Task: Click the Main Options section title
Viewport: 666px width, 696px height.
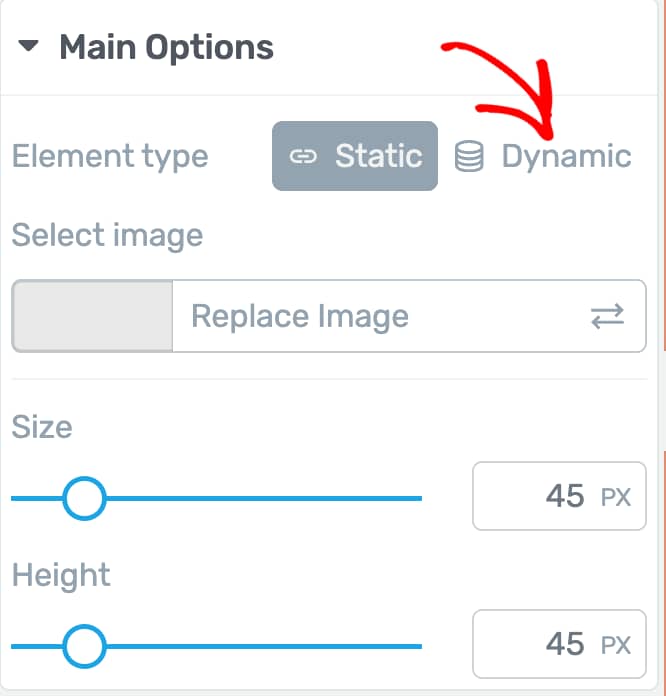Action: click(x=166, y=47)
